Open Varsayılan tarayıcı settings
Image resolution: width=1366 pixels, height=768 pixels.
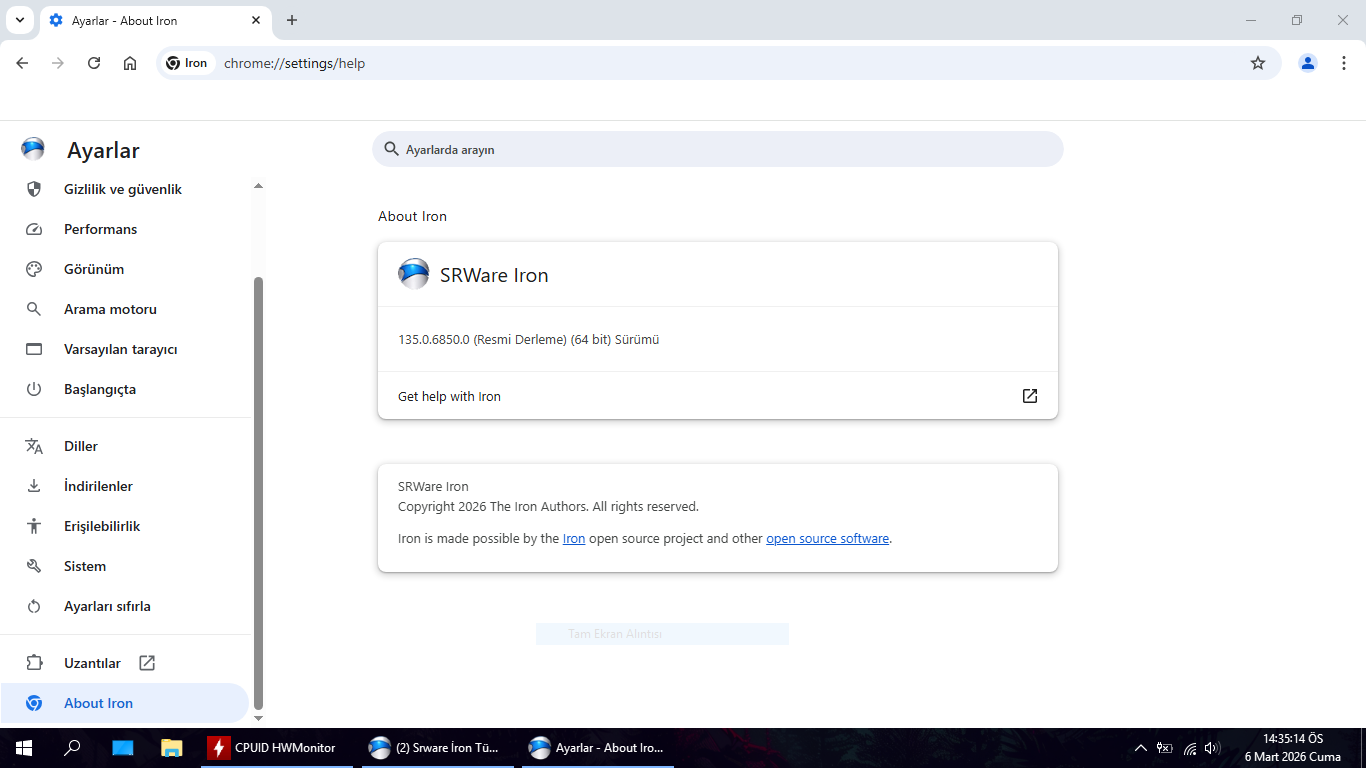click(x=124, y=349)
